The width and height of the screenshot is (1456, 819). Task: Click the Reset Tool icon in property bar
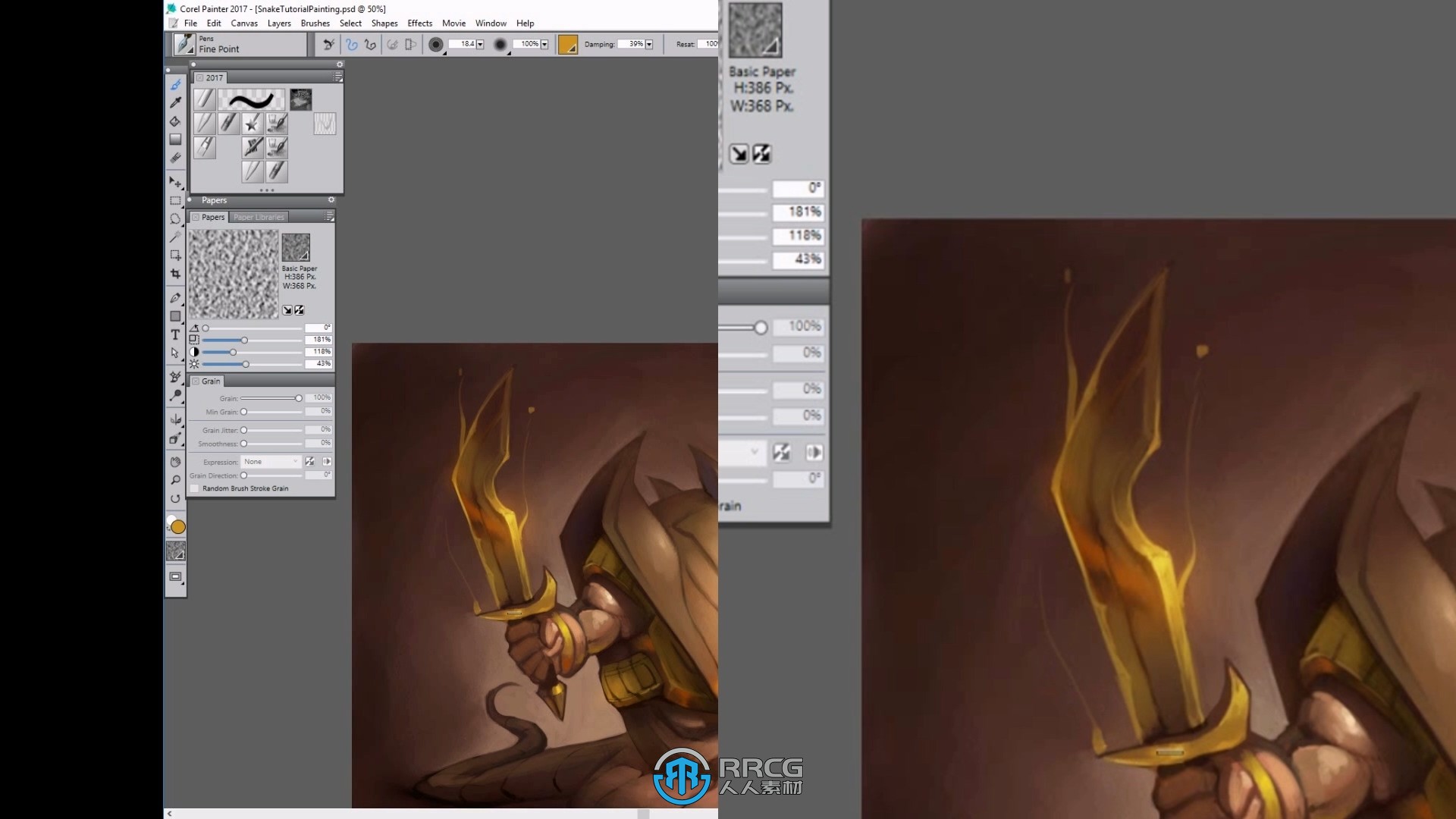point(328,45)
